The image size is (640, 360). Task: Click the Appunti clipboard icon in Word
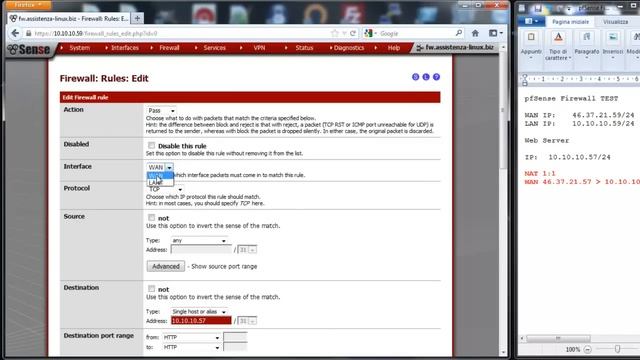(x=531, y=38)
